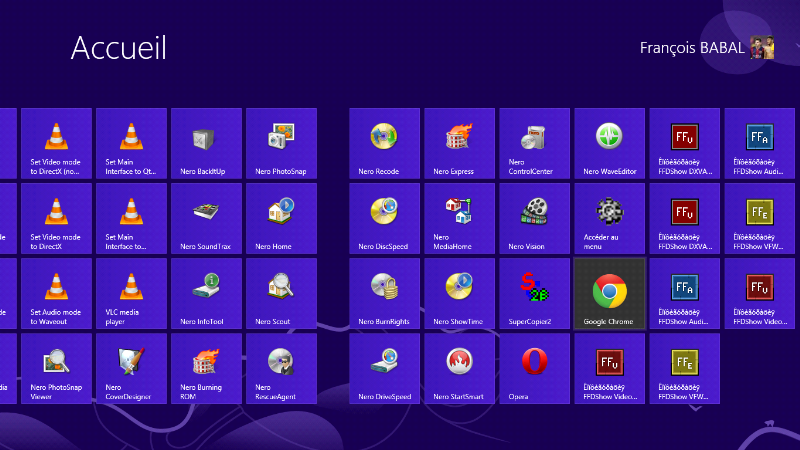Open Nero Burning ROM tile

tap(206, 368)
